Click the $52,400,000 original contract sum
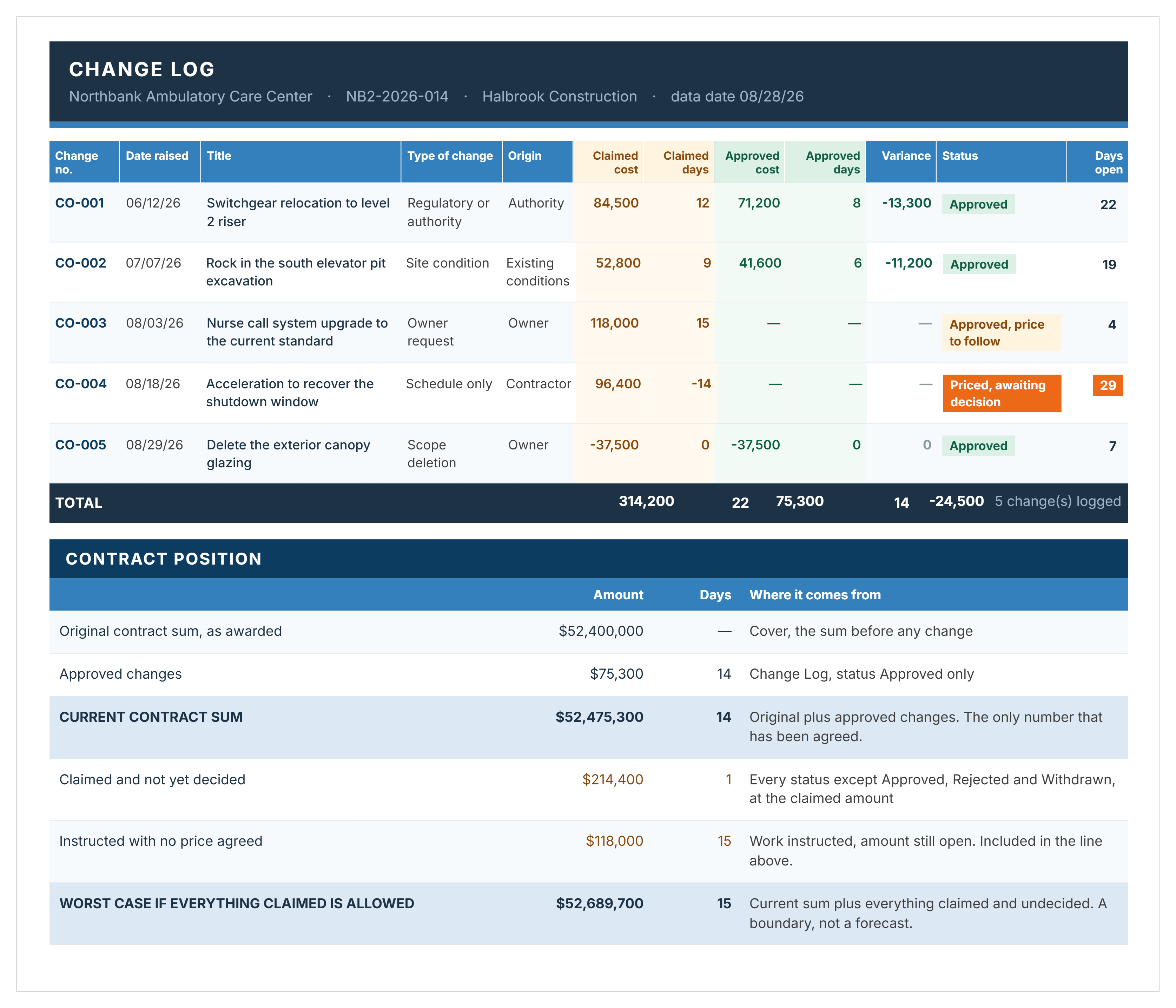Image resolution: width=1176 pixels, height=1008 pixels. 601,631
